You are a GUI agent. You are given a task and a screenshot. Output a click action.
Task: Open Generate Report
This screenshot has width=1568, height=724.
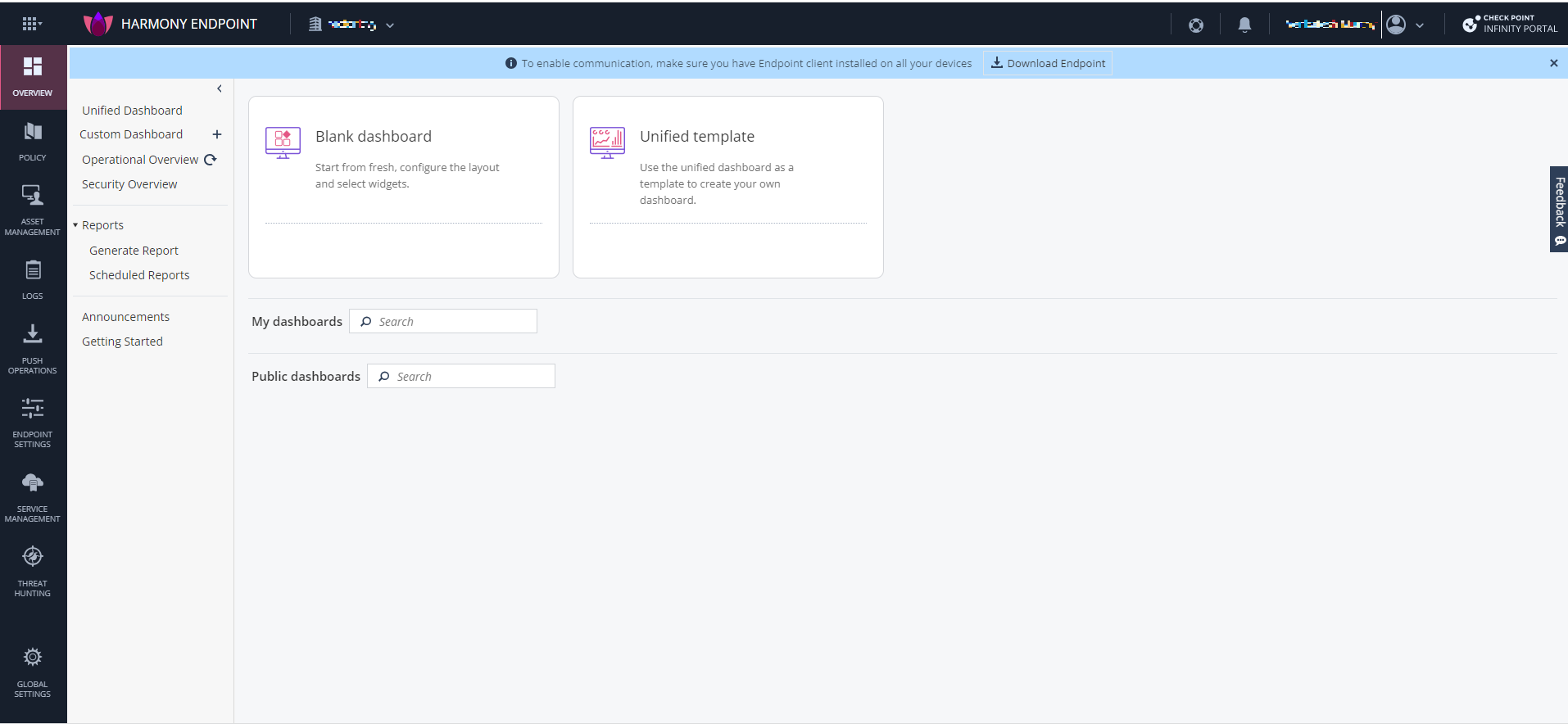(x=134, y=251)
